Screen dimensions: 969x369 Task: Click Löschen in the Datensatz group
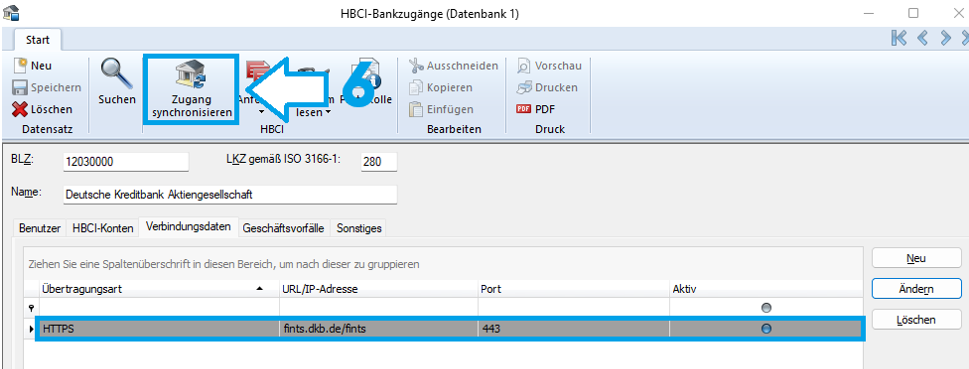(43, 109)
